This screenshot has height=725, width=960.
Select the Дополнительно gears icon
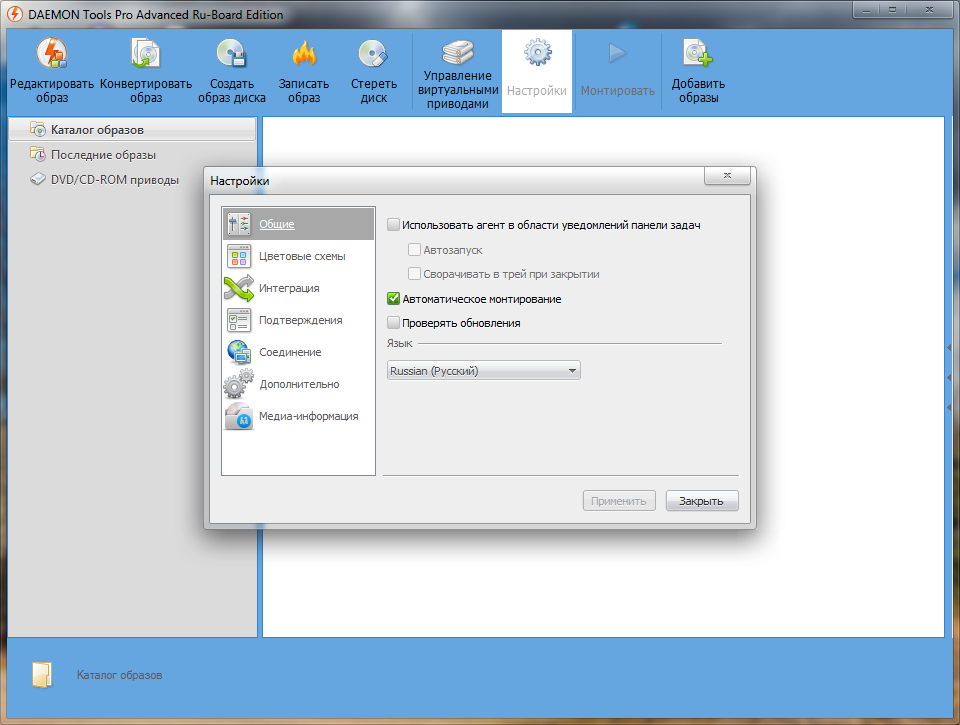click(239, 384)
